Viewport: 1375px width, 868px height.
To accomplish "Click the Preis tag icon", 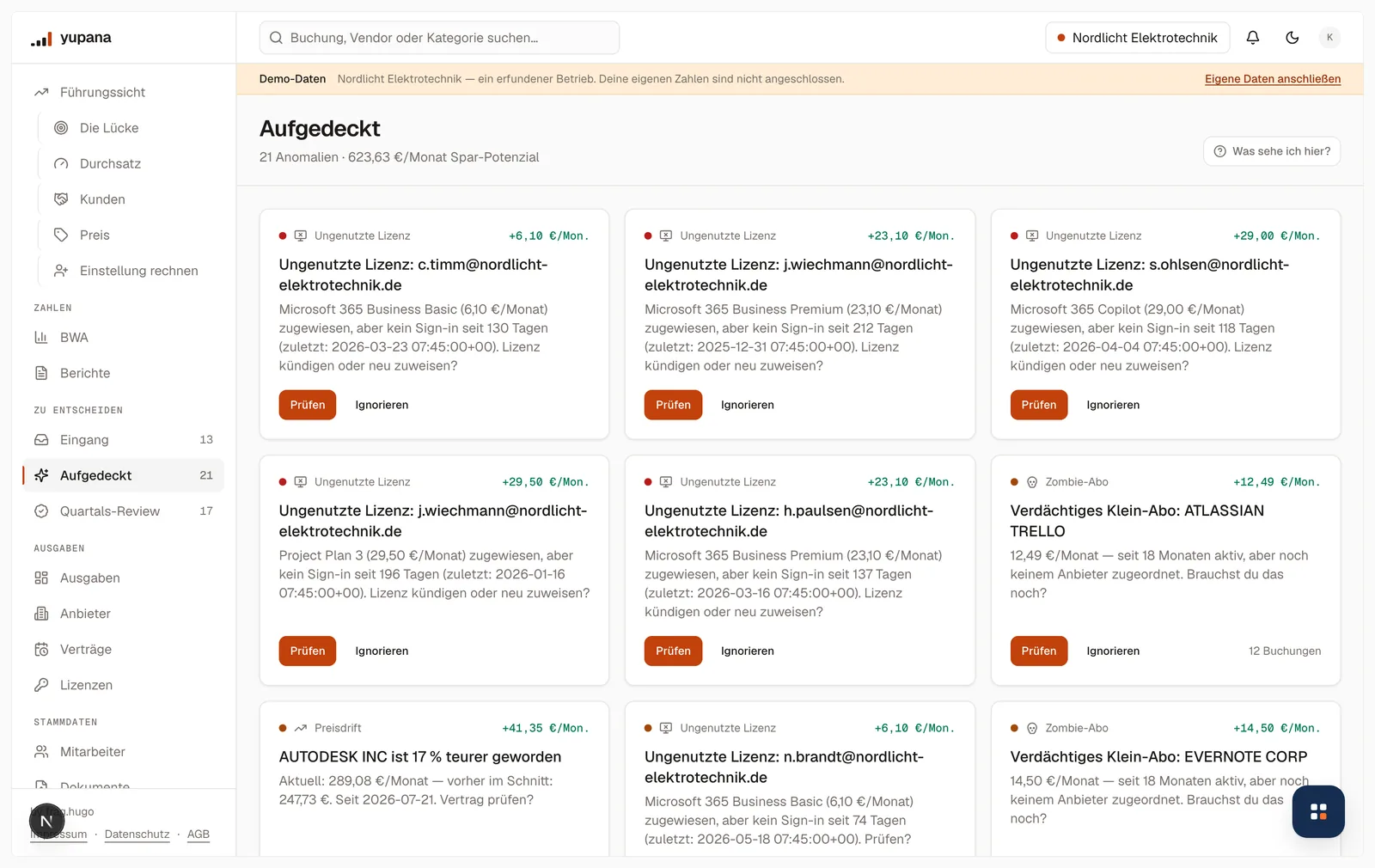I will pos(61,235).
